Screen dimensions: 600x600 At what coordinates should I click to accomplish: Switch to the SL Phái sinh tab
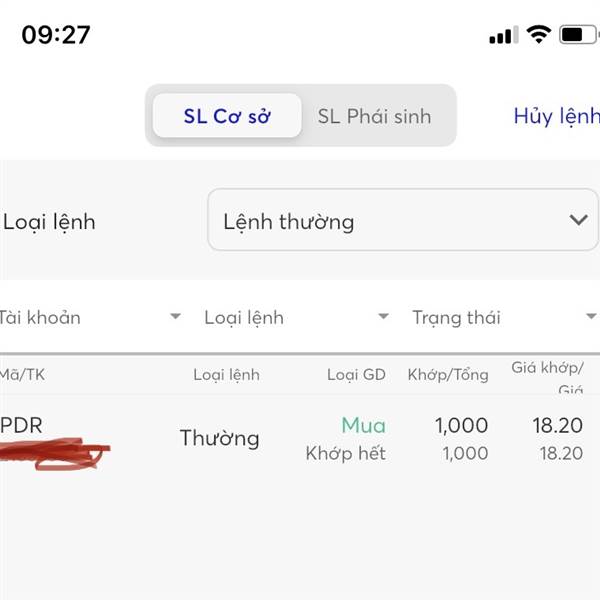tap(374, 116)
